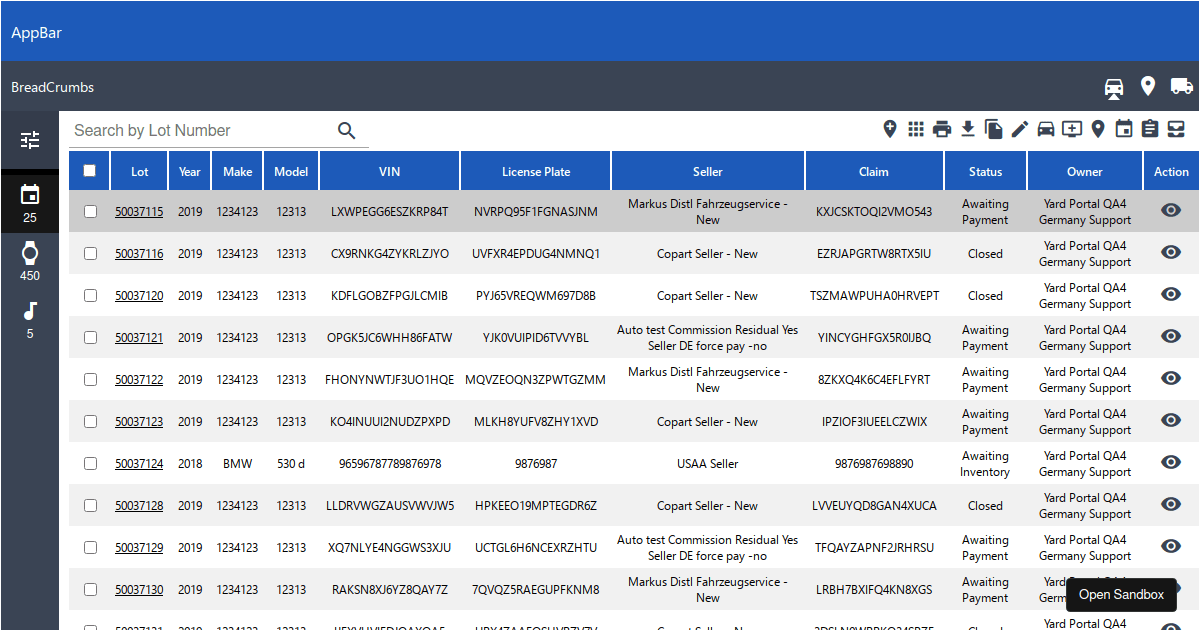Open the print lot list tool

(x=941, y=130)
